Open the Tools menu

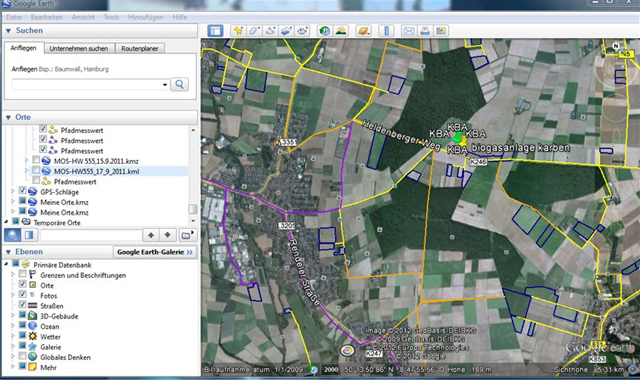pos(111,17)
